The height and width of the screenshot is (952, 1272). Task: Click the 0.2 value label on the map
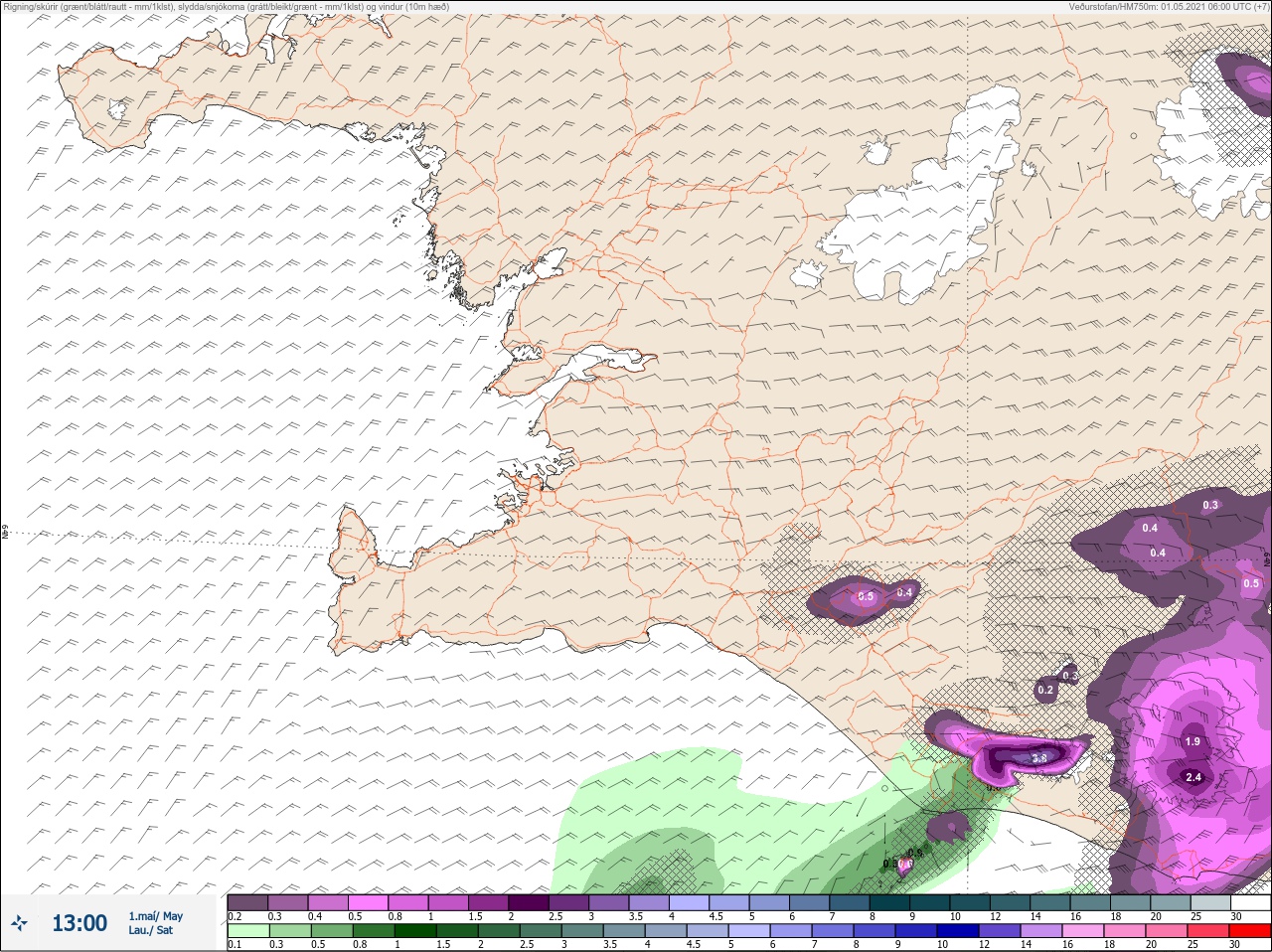(x=1045, y=690)
